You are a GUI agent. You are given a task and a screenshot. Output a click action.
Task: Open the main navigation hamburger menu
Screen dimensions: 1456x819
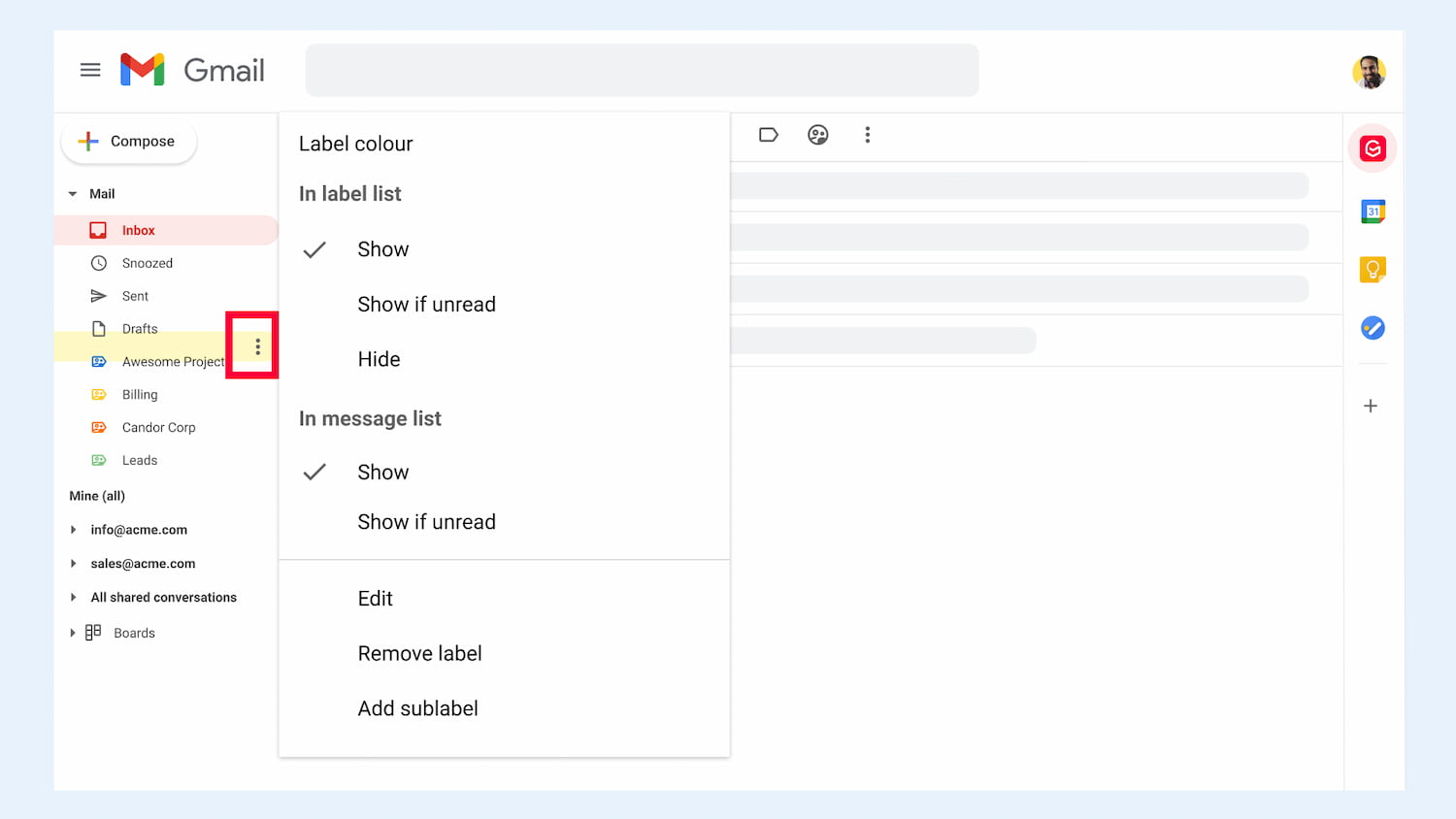(x=90, y=69)
